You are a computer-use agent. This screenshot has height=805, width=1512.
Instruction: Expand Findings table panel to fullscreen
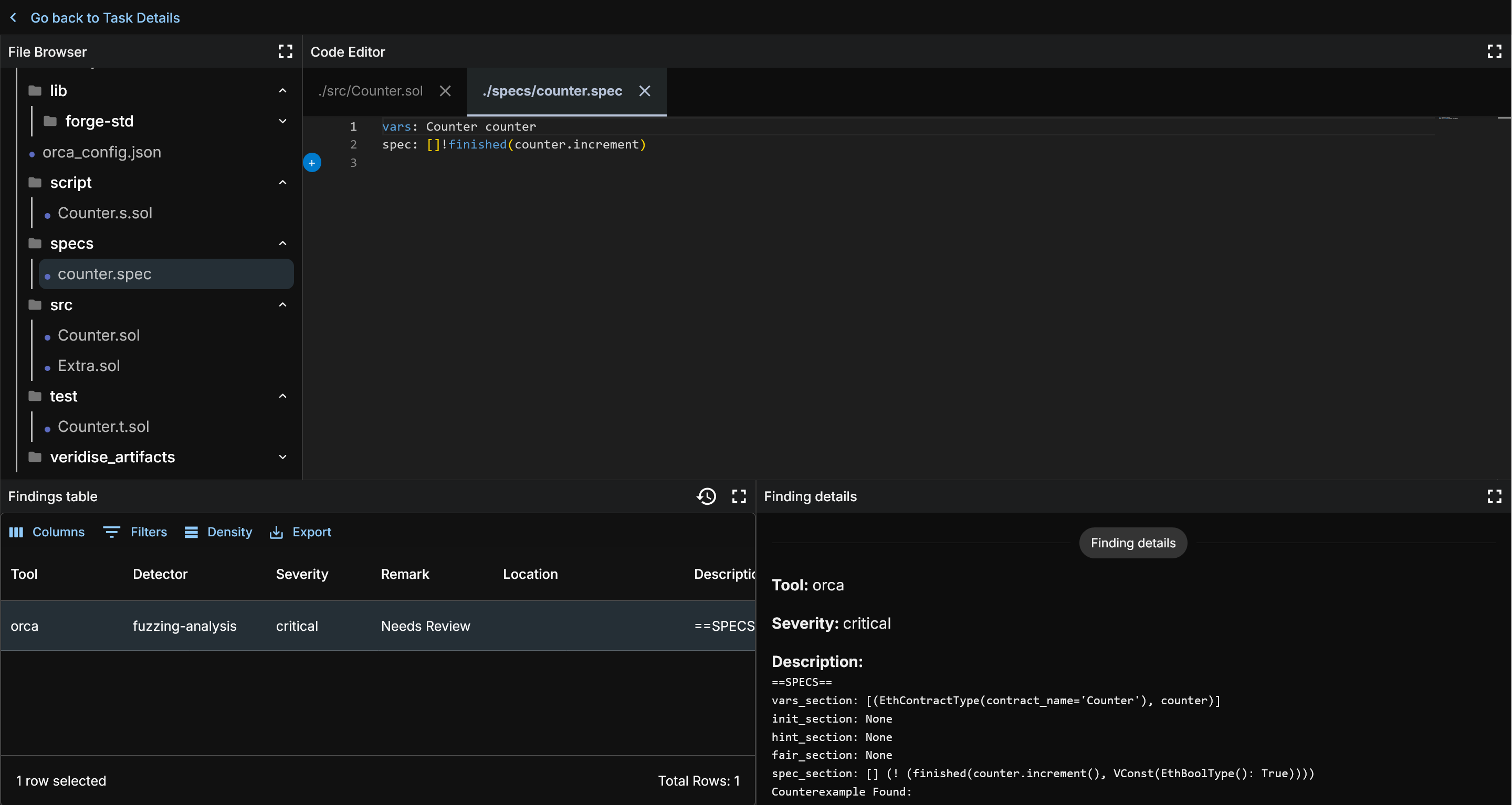tap(739, 496)
